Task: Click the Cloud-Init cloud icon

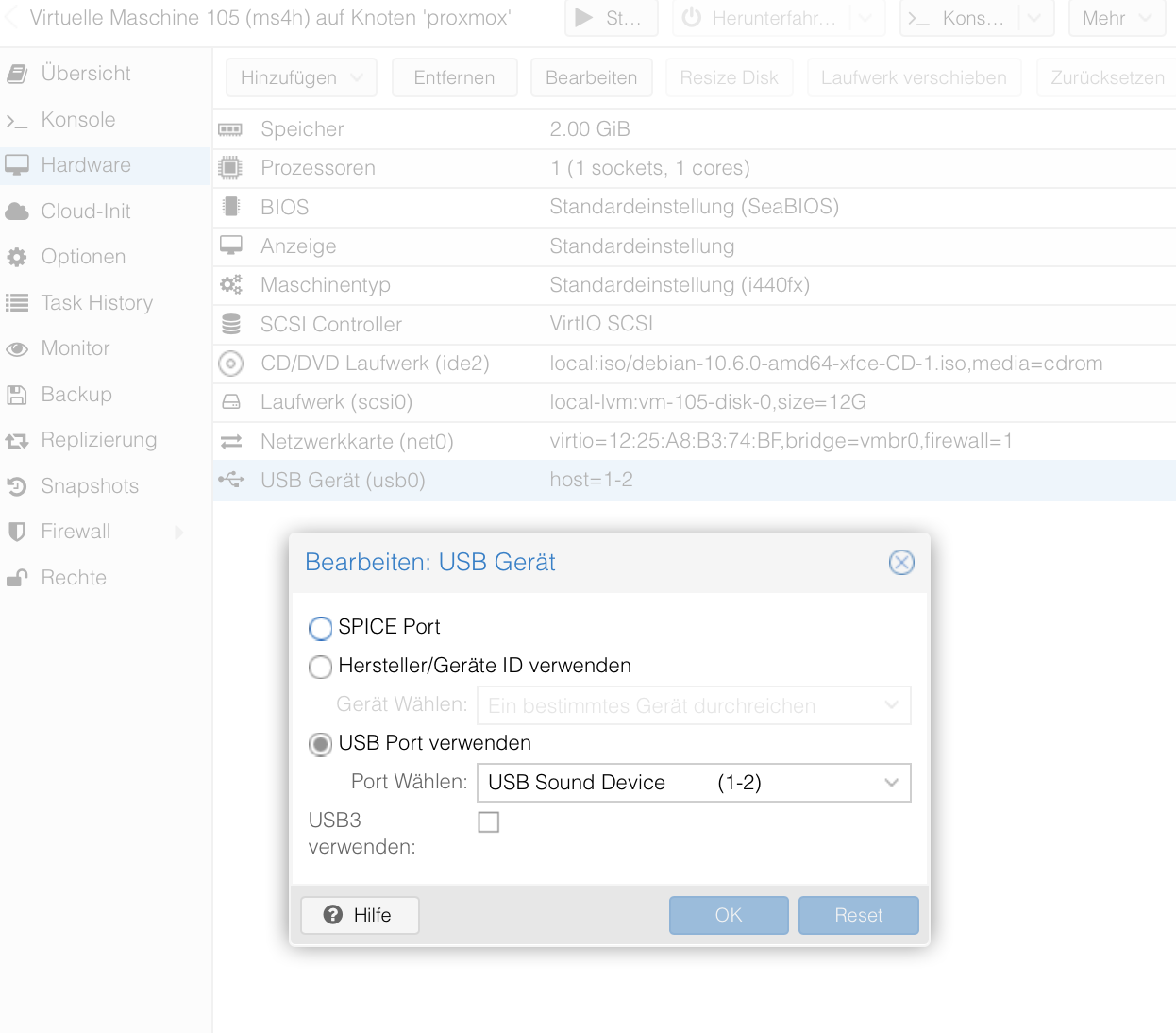Action: 17,212
